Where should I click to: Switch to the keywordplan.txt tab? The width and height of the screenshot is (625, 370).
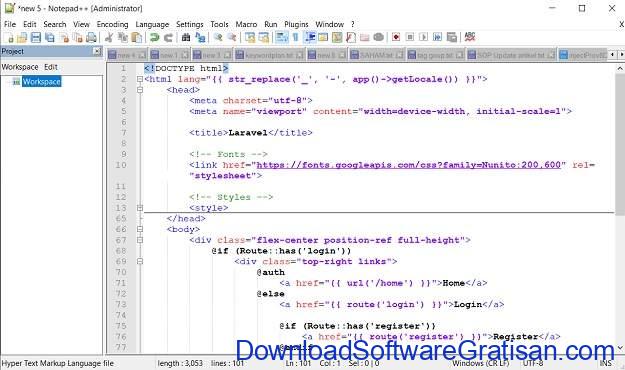click(269, 55)
